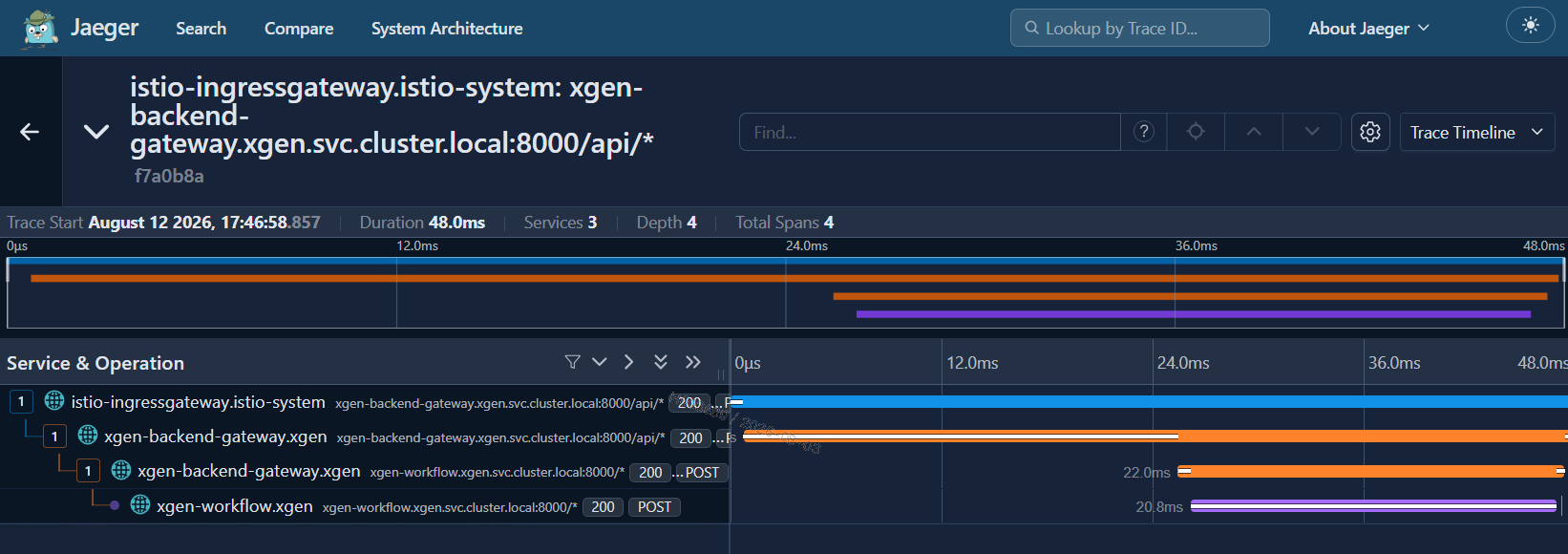Collapse the trace header chevron
This screenshot has width=1568, height=554.
point(96,132)
